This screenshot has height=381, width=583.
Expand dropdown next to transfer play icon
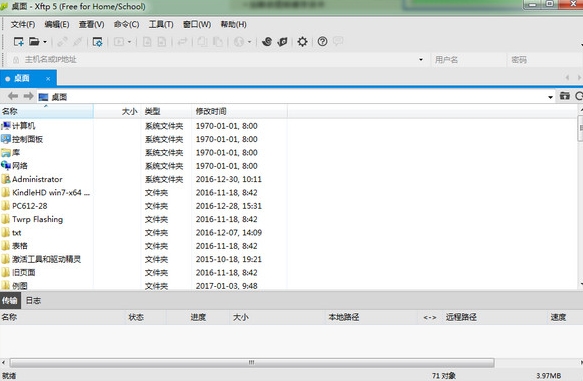(x=129, y=42)
